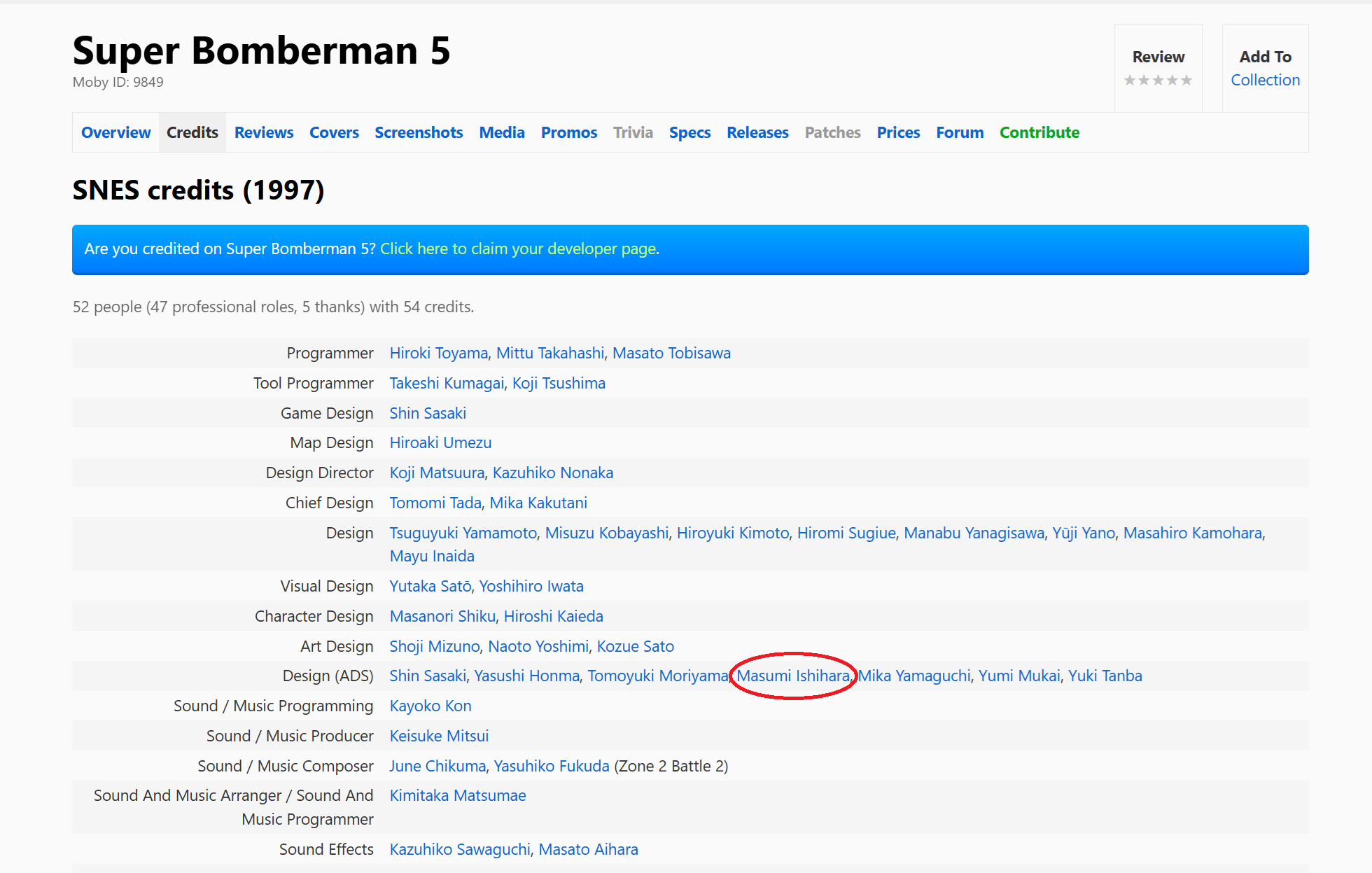This screenshot has width=1372, height=873.
Task: Open the Overview tab
Action: point(116,132)
